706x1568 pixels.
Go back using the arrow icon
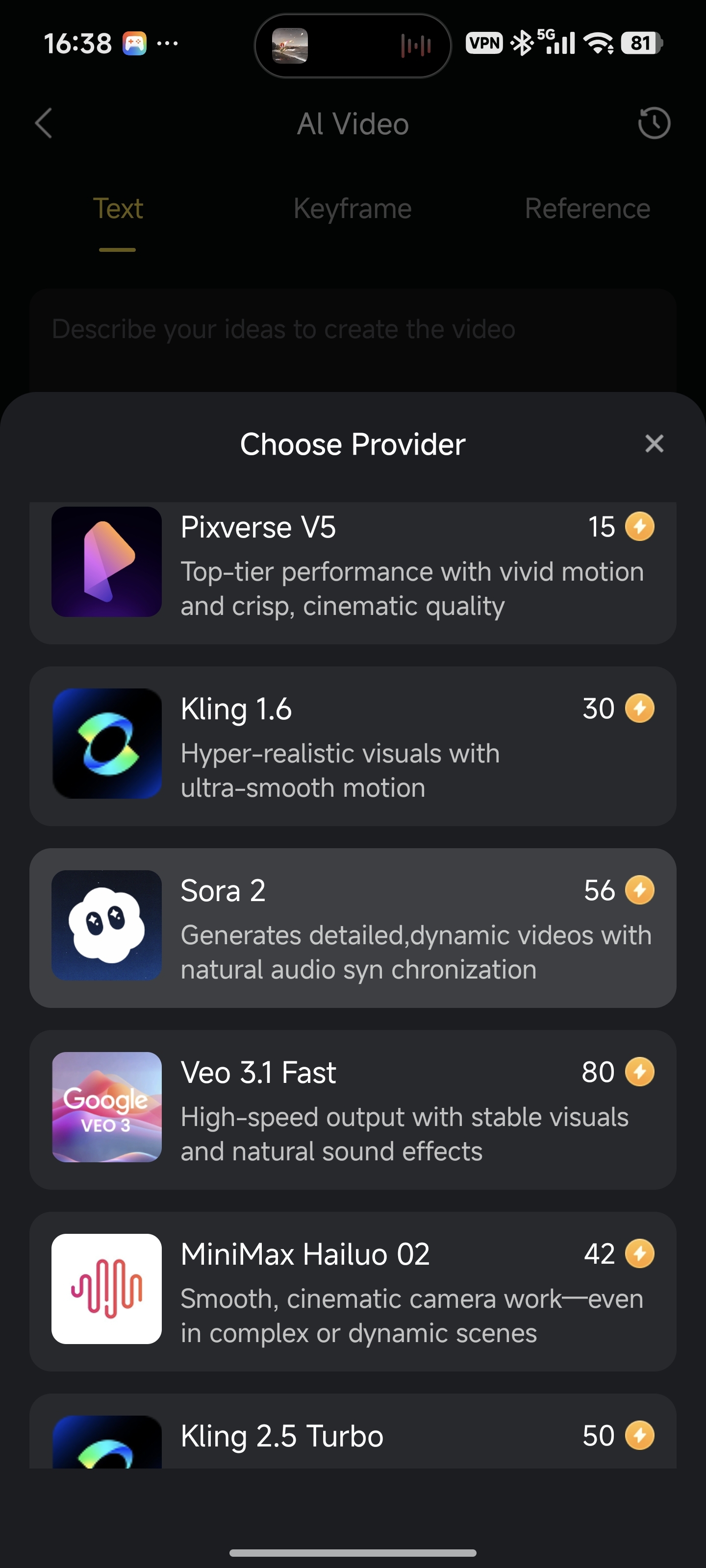point(44,123)
